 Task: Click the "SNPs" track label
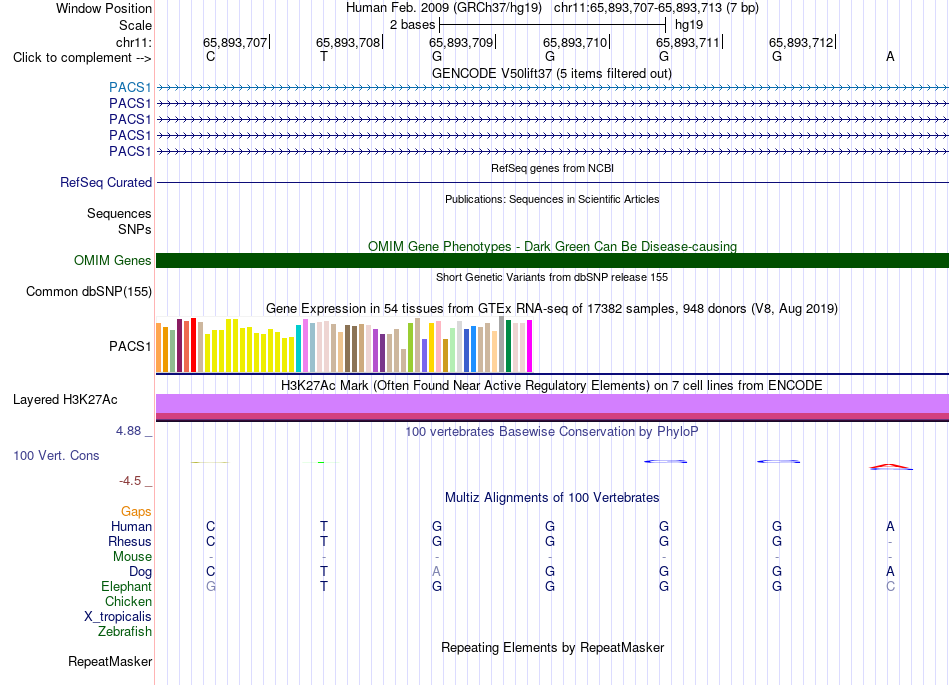pyautogui.click(x=135, y=229)
